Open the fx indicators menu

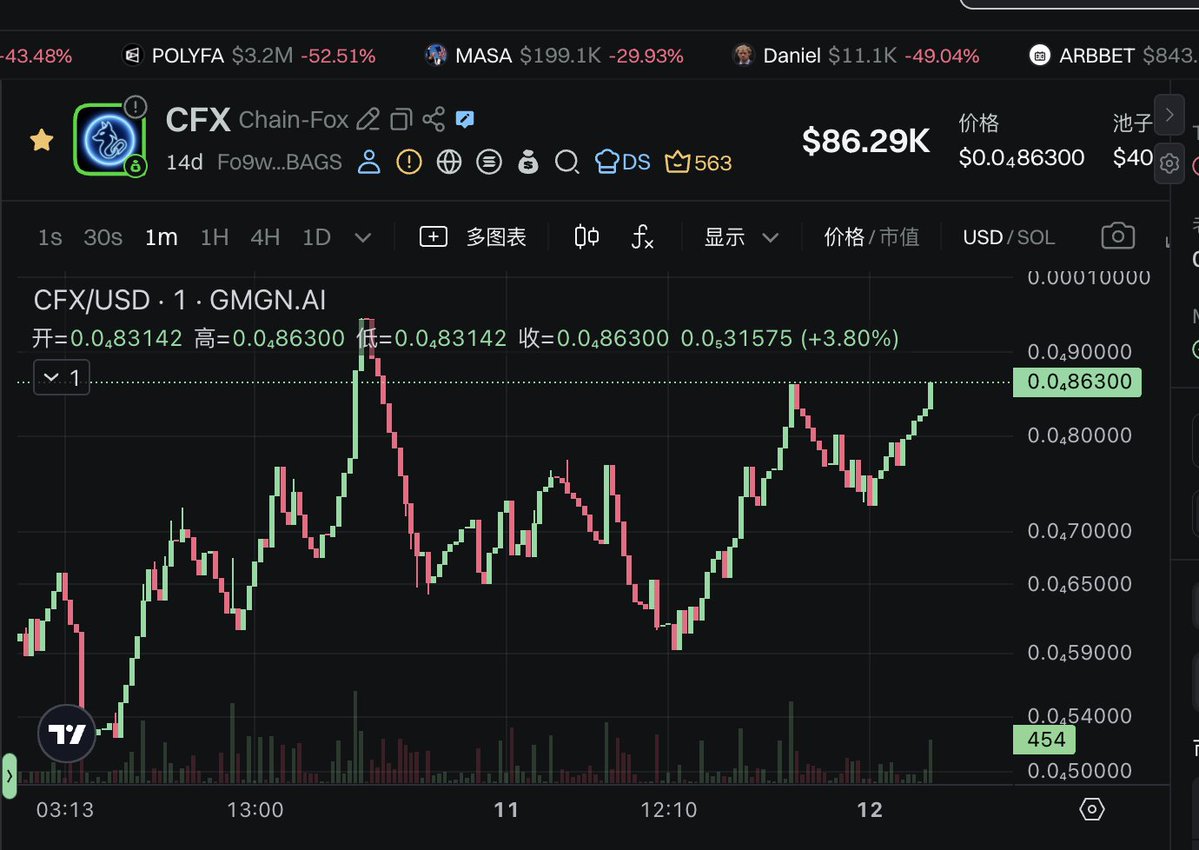(642, 237)
